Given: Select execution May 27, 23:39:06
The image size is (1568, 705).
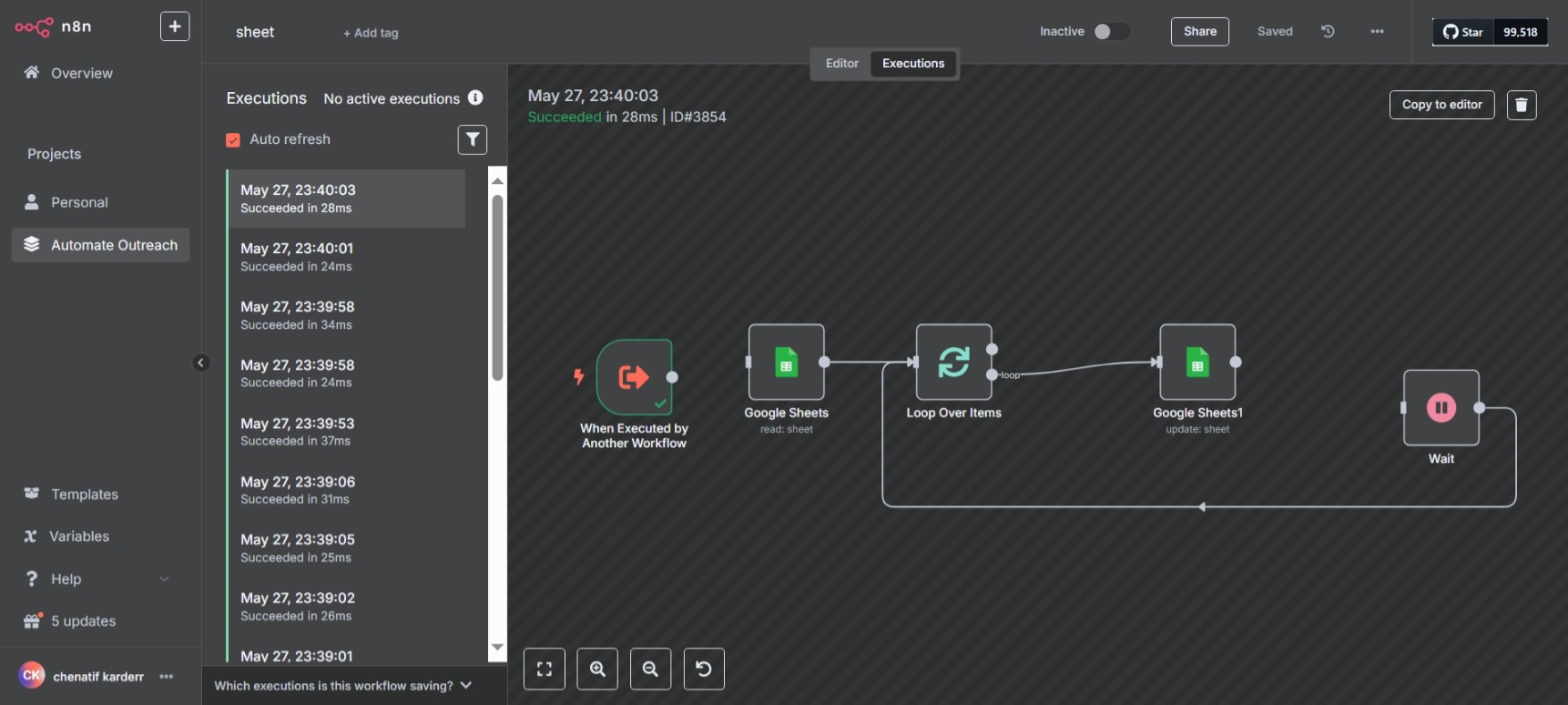Looking at the screenshot, I should (346, 490).
